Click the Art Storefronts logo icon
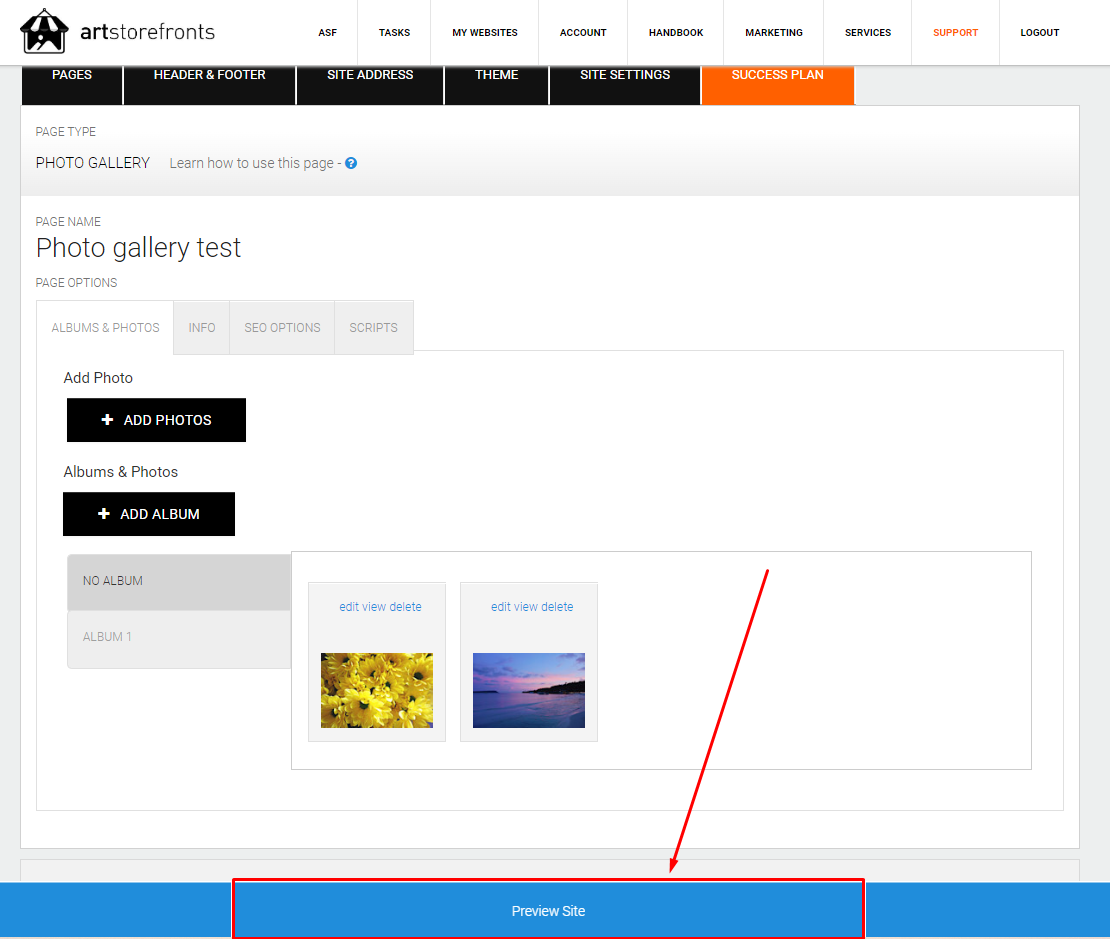The image size is (1110, 939). coord(44,31)
